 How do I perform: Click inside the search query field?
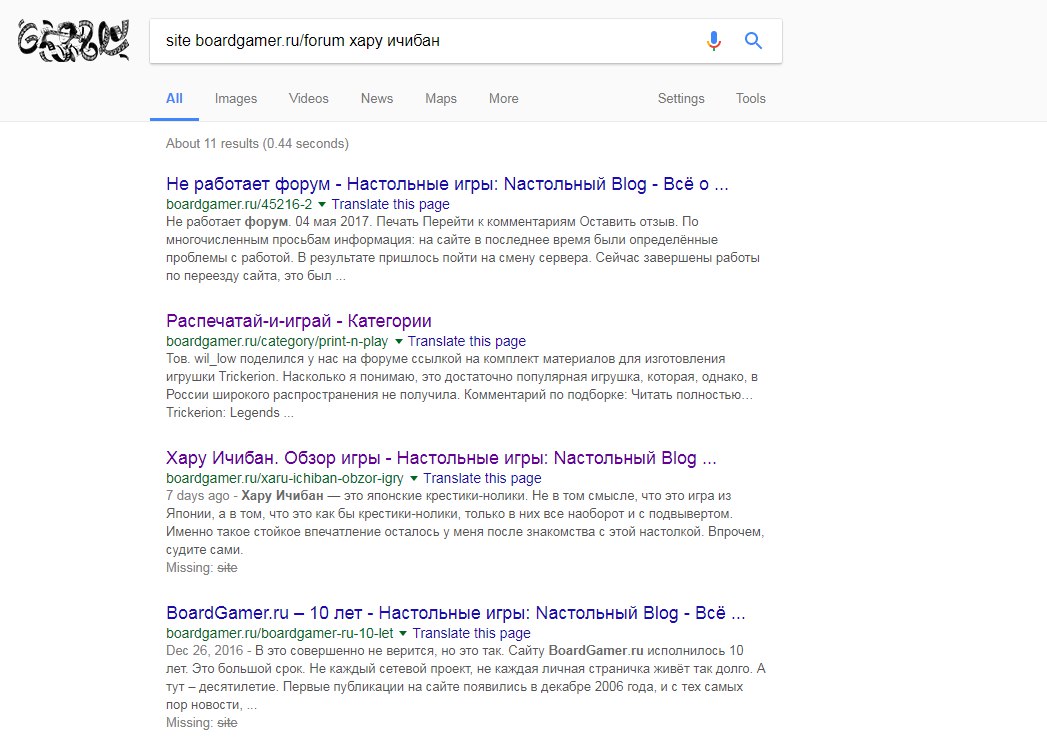tap(427, 41)
